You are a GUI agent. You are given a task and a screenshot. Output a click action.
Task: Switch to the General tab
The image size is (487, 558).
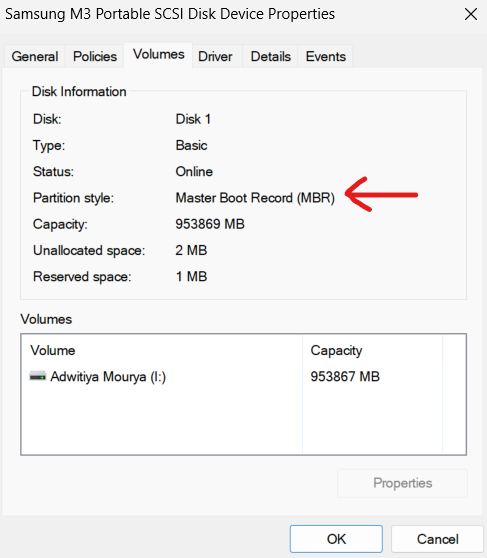pyautogui.click(x=35, y=56)
